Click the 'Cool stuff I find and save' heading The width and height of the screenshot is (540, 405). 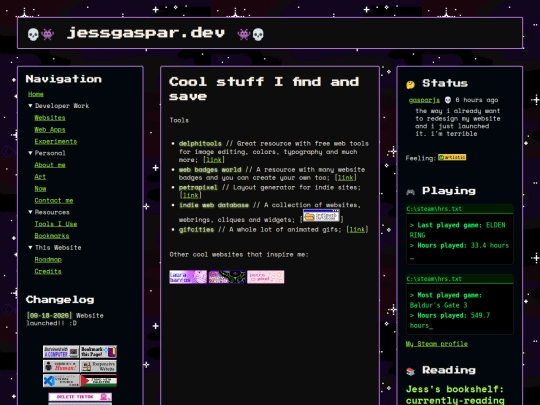(264, 89)
